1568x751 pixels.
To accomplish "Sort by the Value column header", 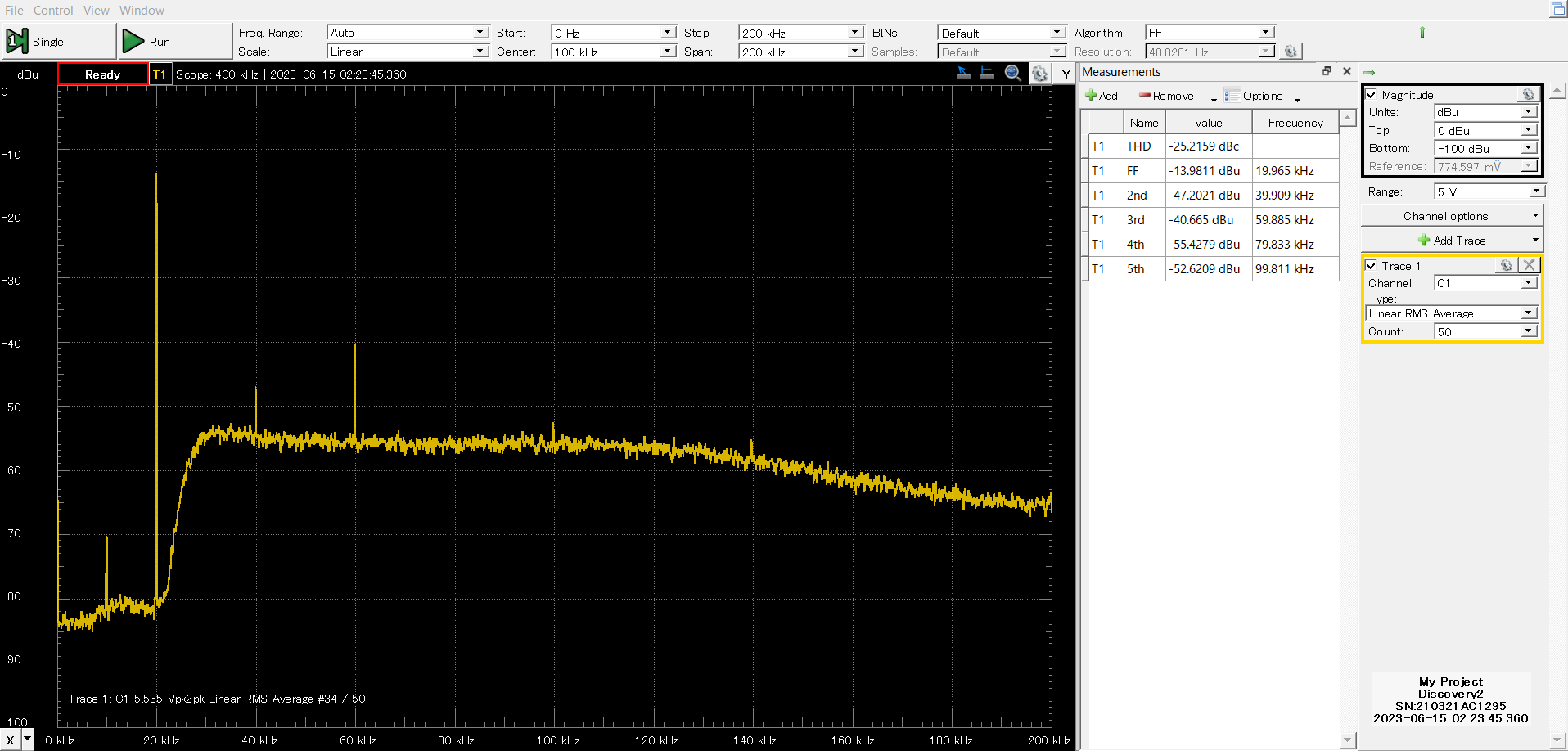I will point(1209,123).
